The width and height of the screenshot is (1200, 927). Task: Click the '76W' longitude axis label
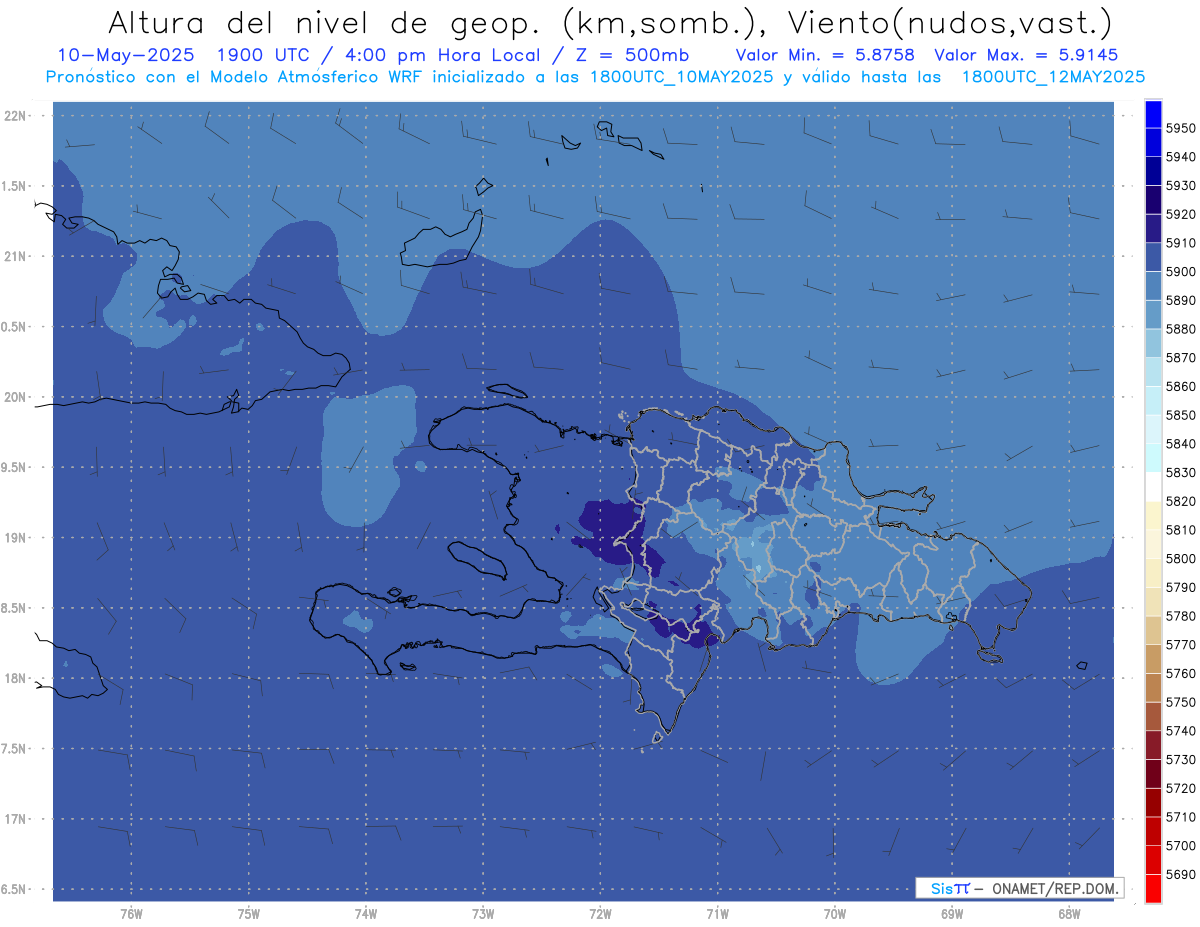pyautogui.click(x=131, y=913)
